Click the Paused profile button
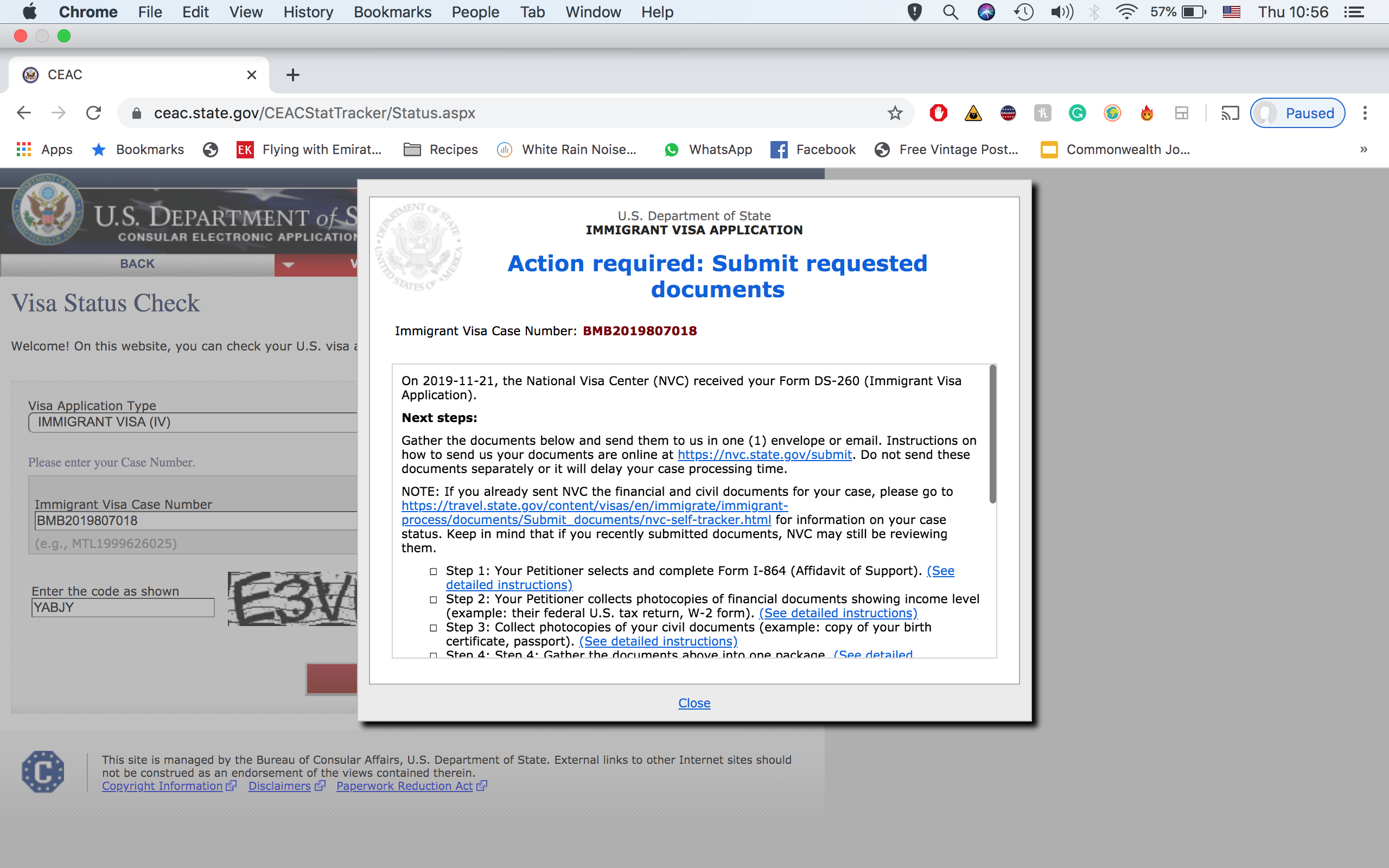This screenshot has width=1389, height=868. click(x=1298, y=113)
